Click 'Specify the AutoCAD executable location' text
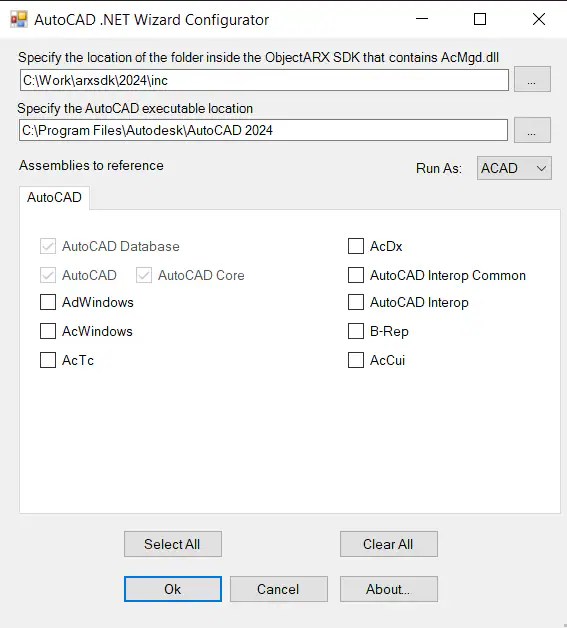The image size is (567, 628). coord(135,109)
